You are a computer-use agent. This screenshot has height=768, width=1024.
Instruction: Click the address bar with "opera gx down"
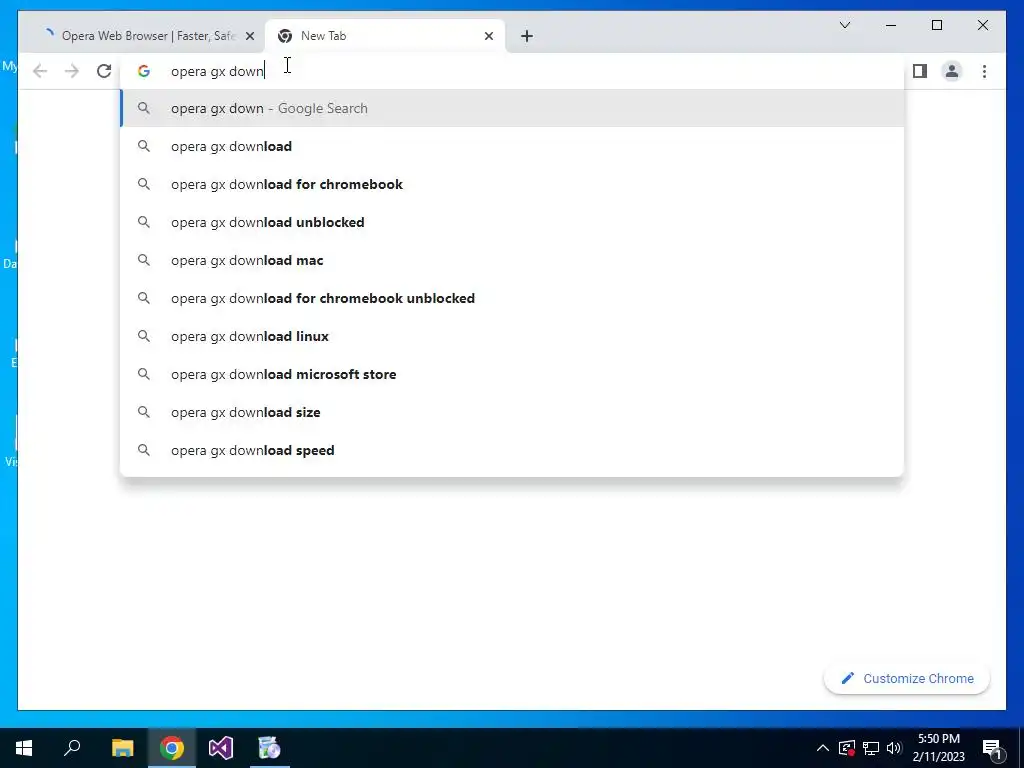(x=512, y=71)
